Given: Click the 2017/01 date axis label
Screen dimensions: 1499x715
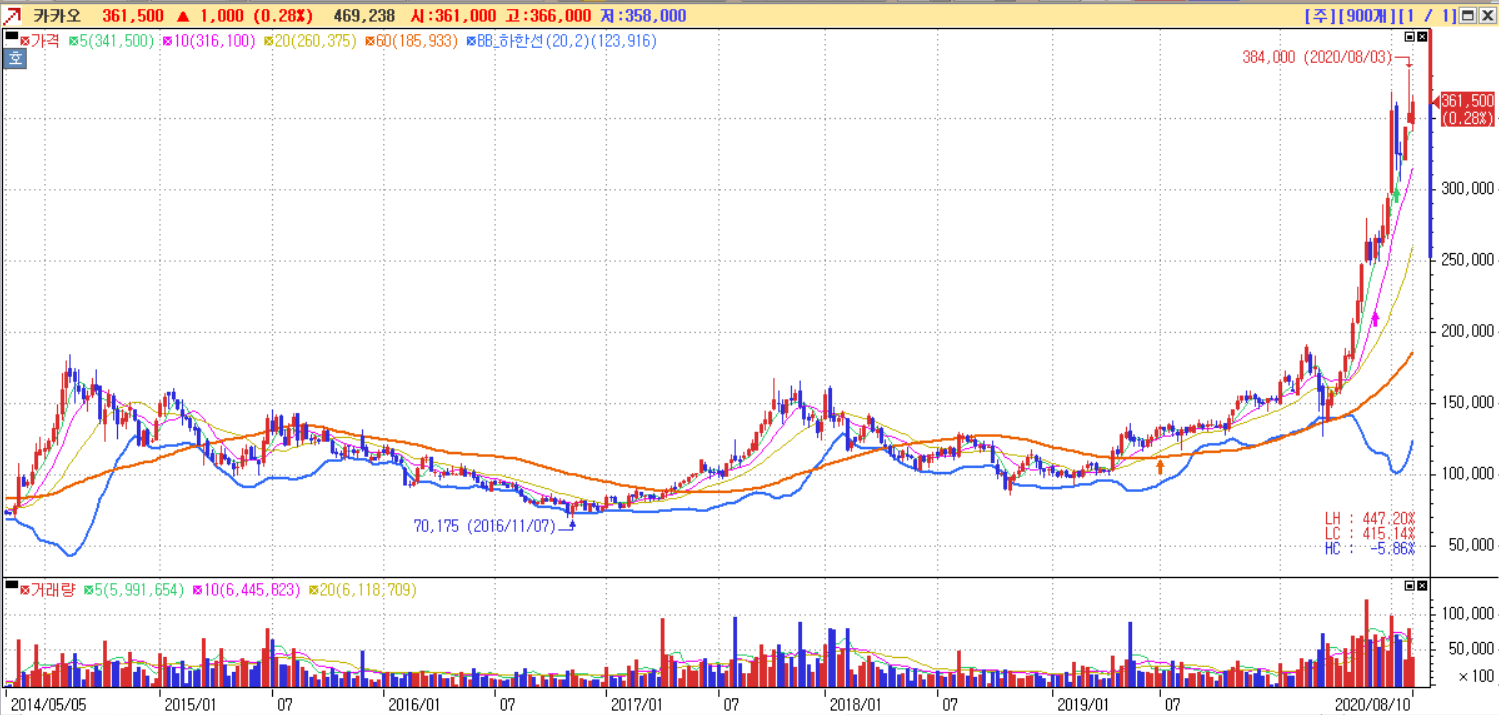Looking at the screenshot, I should [636, 704].
